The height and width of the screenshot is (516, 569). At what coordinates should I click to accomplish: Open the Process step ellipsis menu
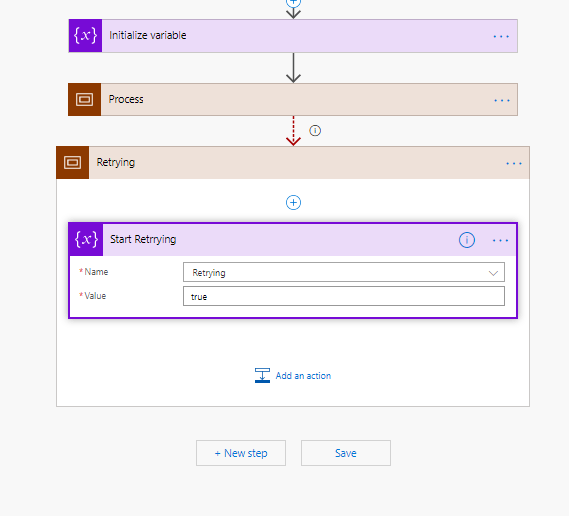tap(502, 100)
